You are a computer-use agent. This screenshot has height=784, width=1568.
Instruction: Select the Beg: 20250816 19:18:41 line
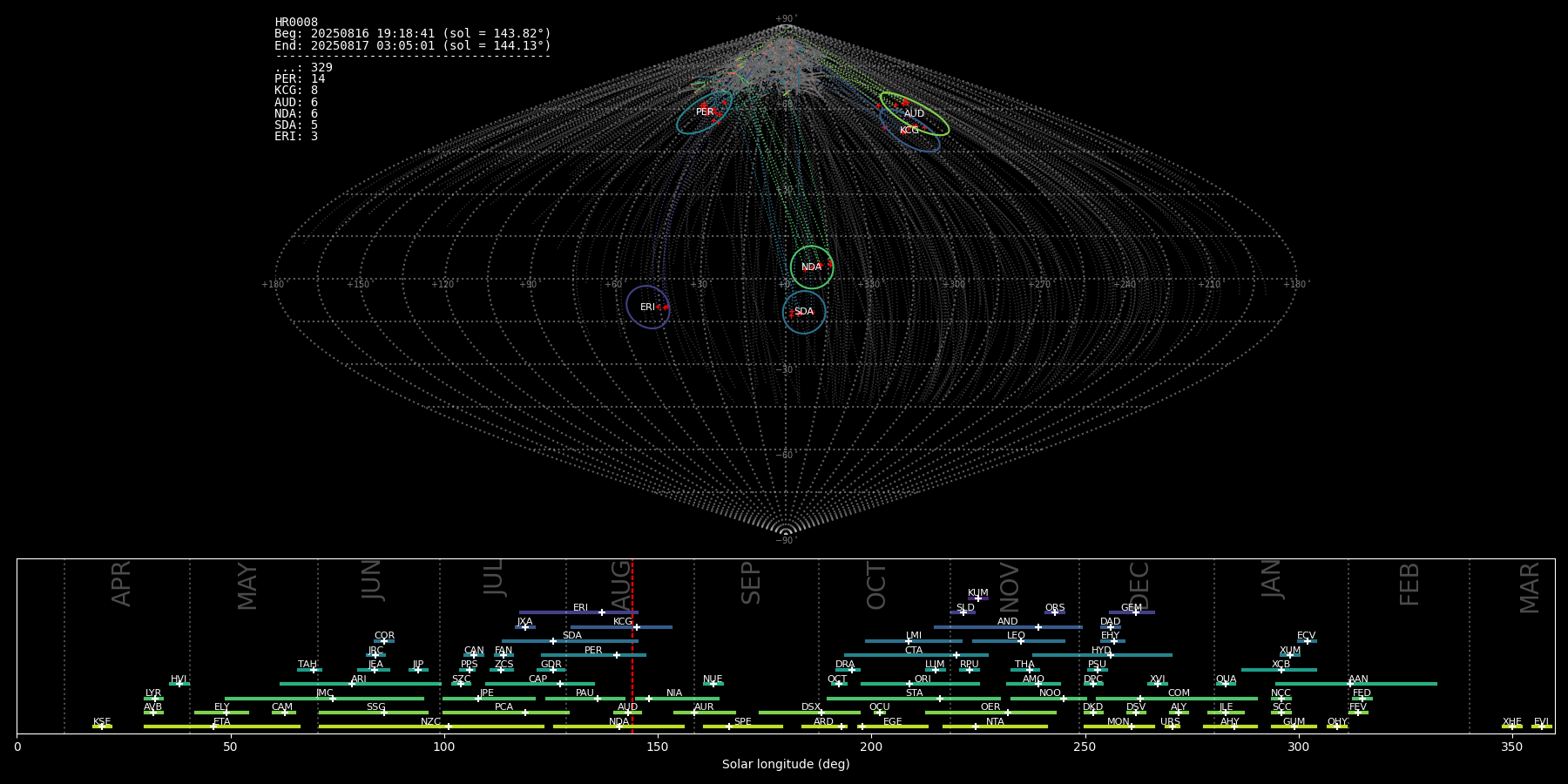click(413, 34)
